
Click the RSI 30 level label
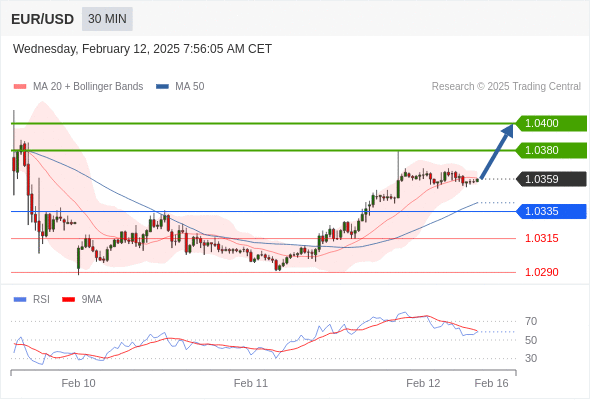[x=531, y=358]
